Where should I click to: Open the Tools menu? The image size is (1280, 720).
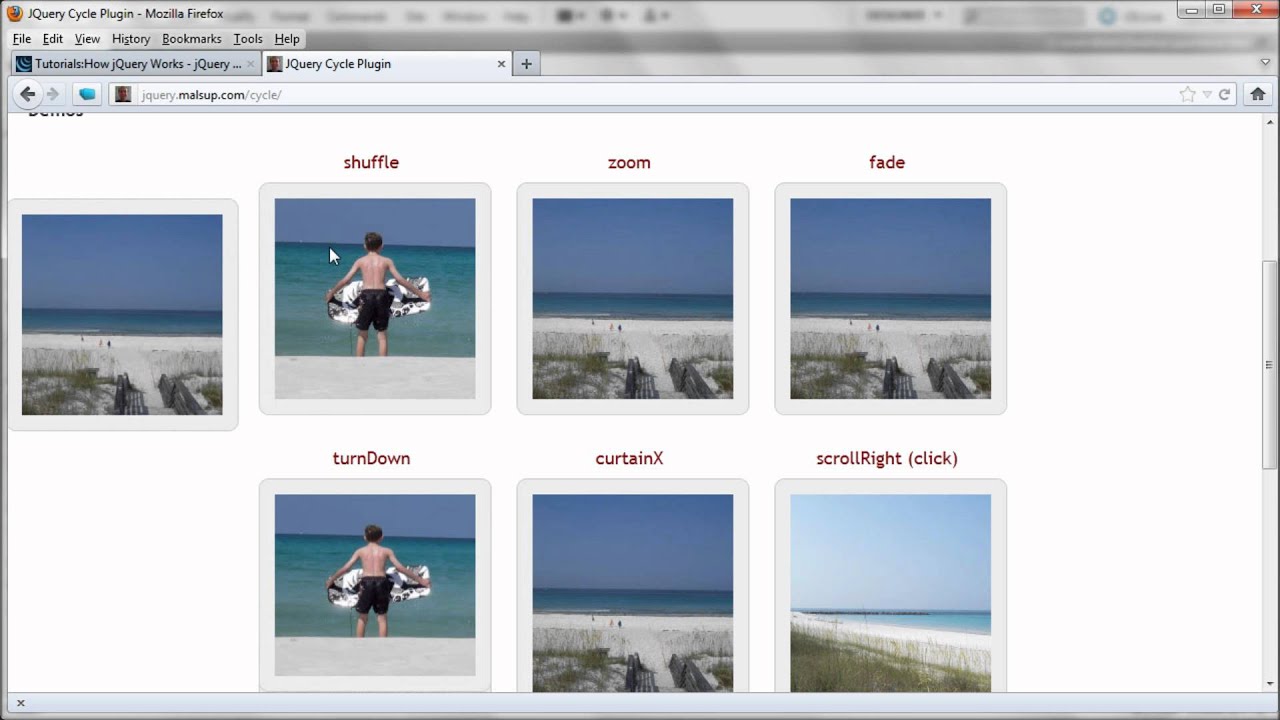[x=248, y=39]
